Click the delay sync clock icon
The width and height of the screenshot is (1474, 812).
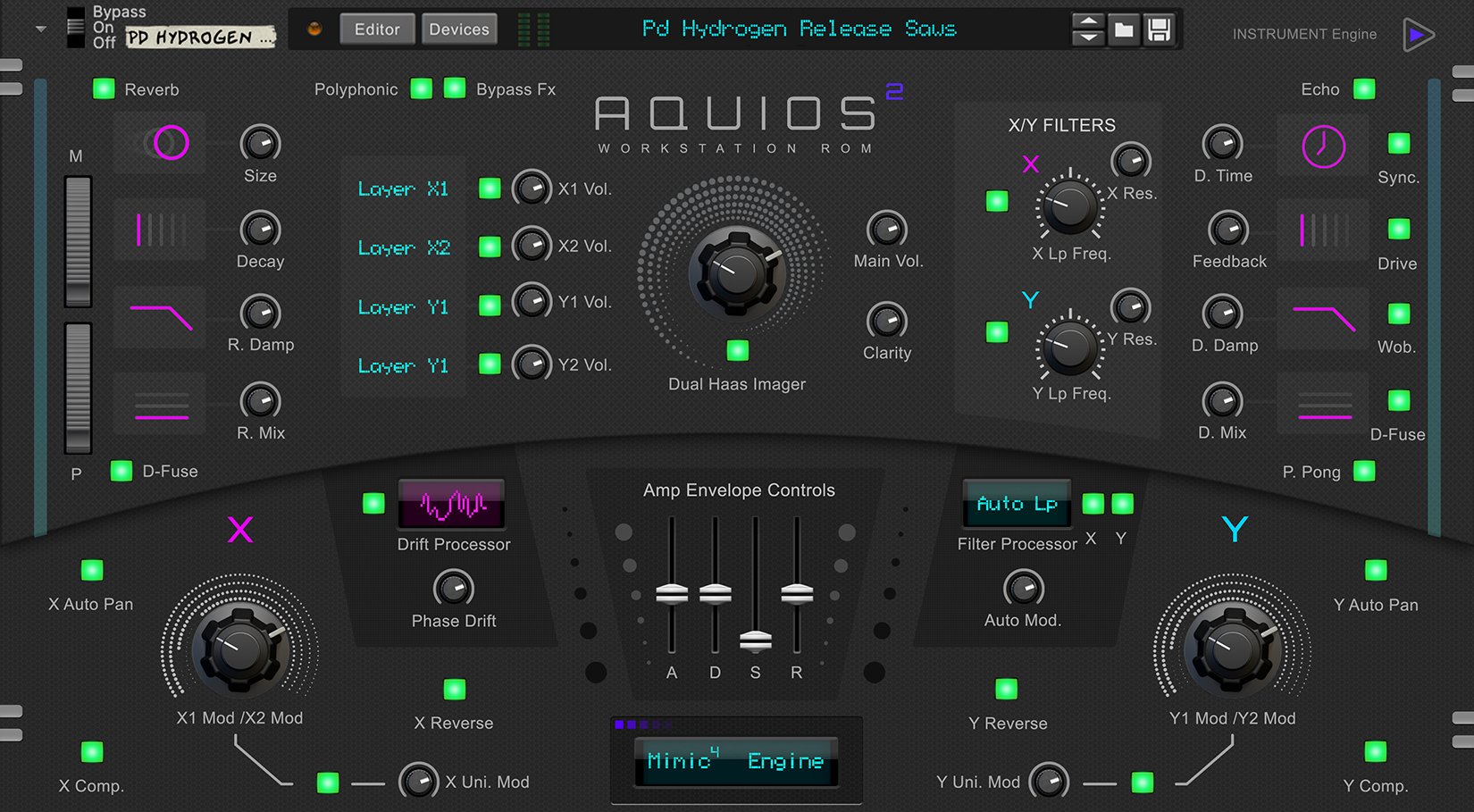coord(1323,146)
